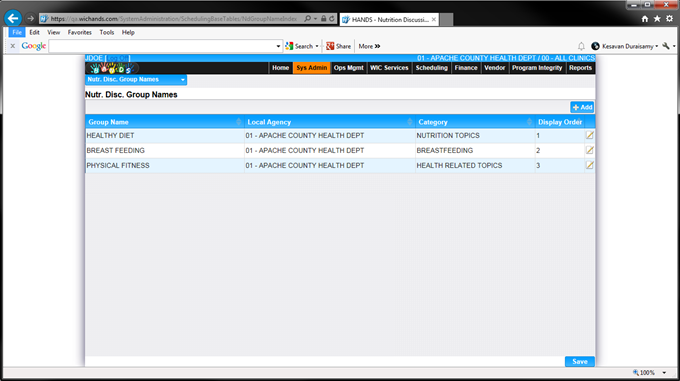This screenshot has height=381, width=680.
Task: Click the notification bell icon in toolbar
Action: (581, 46)
